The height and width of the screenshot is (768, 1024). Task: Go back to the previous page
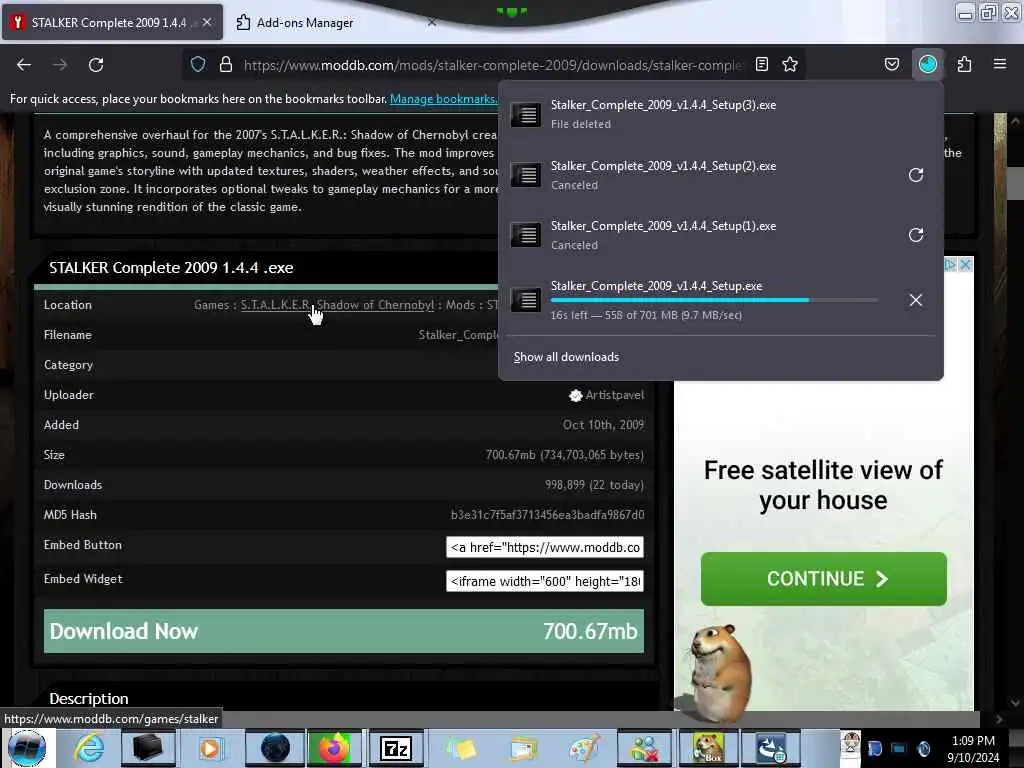tap(24, 65)
